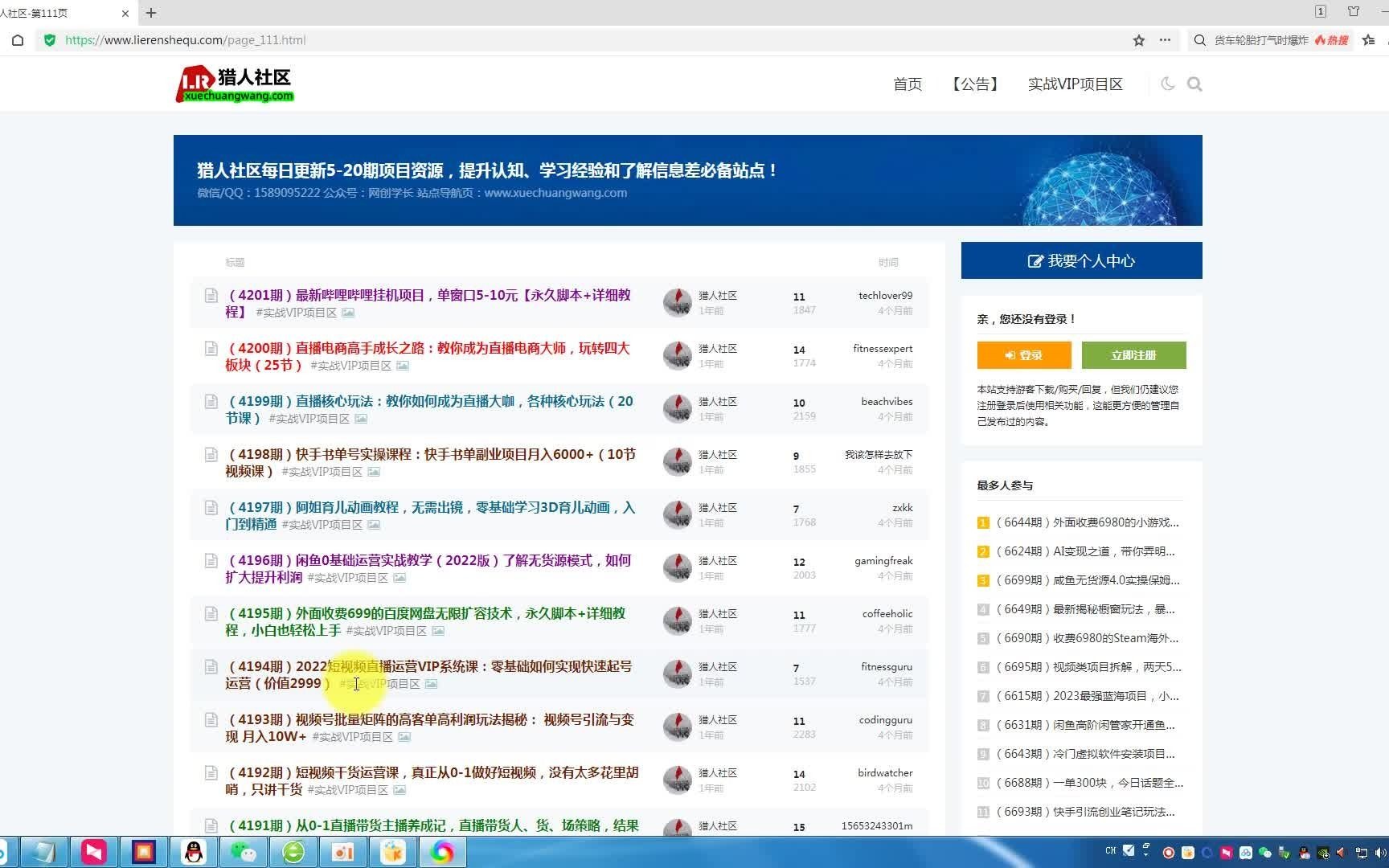
Task: Open 实战VIP项目区 nav item
Action: (x=1075, y=84)
